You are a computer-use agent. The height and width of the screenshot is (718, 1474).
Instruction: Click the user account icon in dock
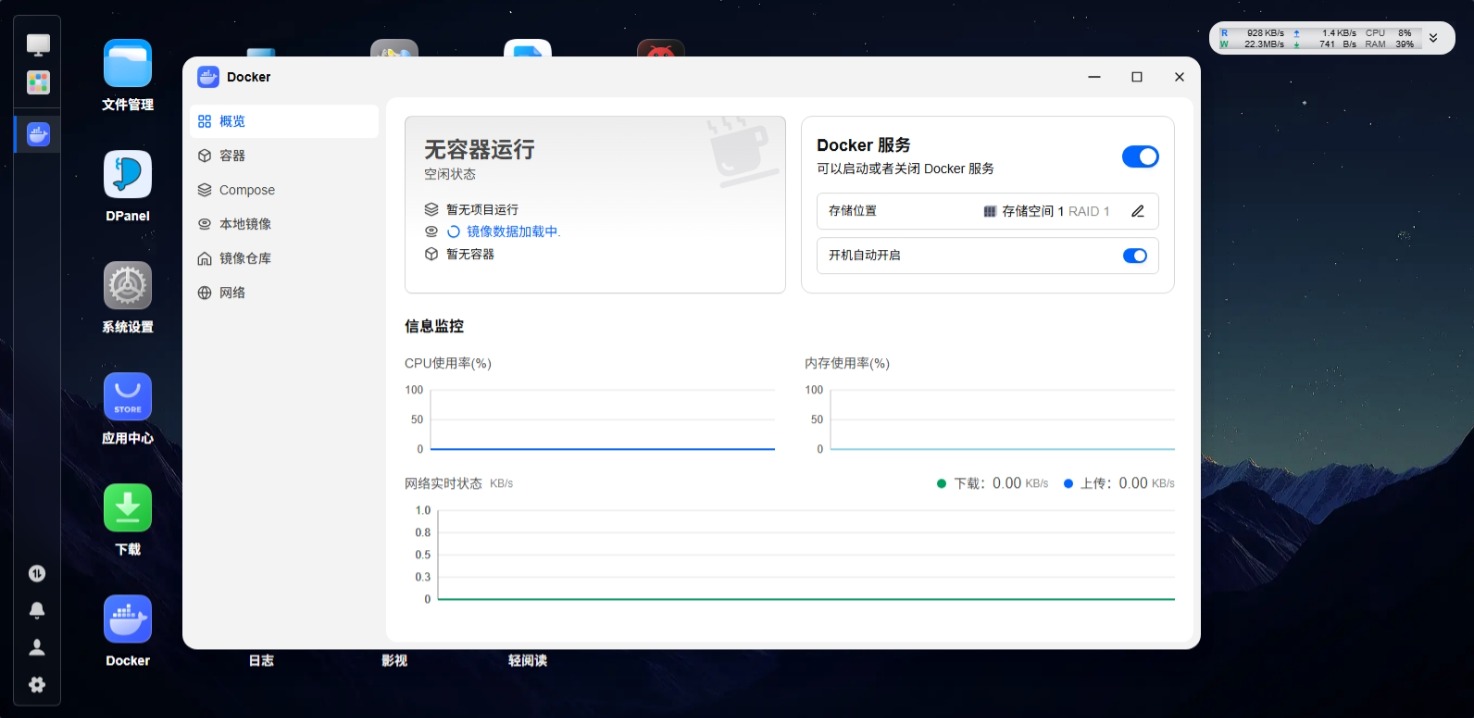pyautogui.click(x=37, y=647)
